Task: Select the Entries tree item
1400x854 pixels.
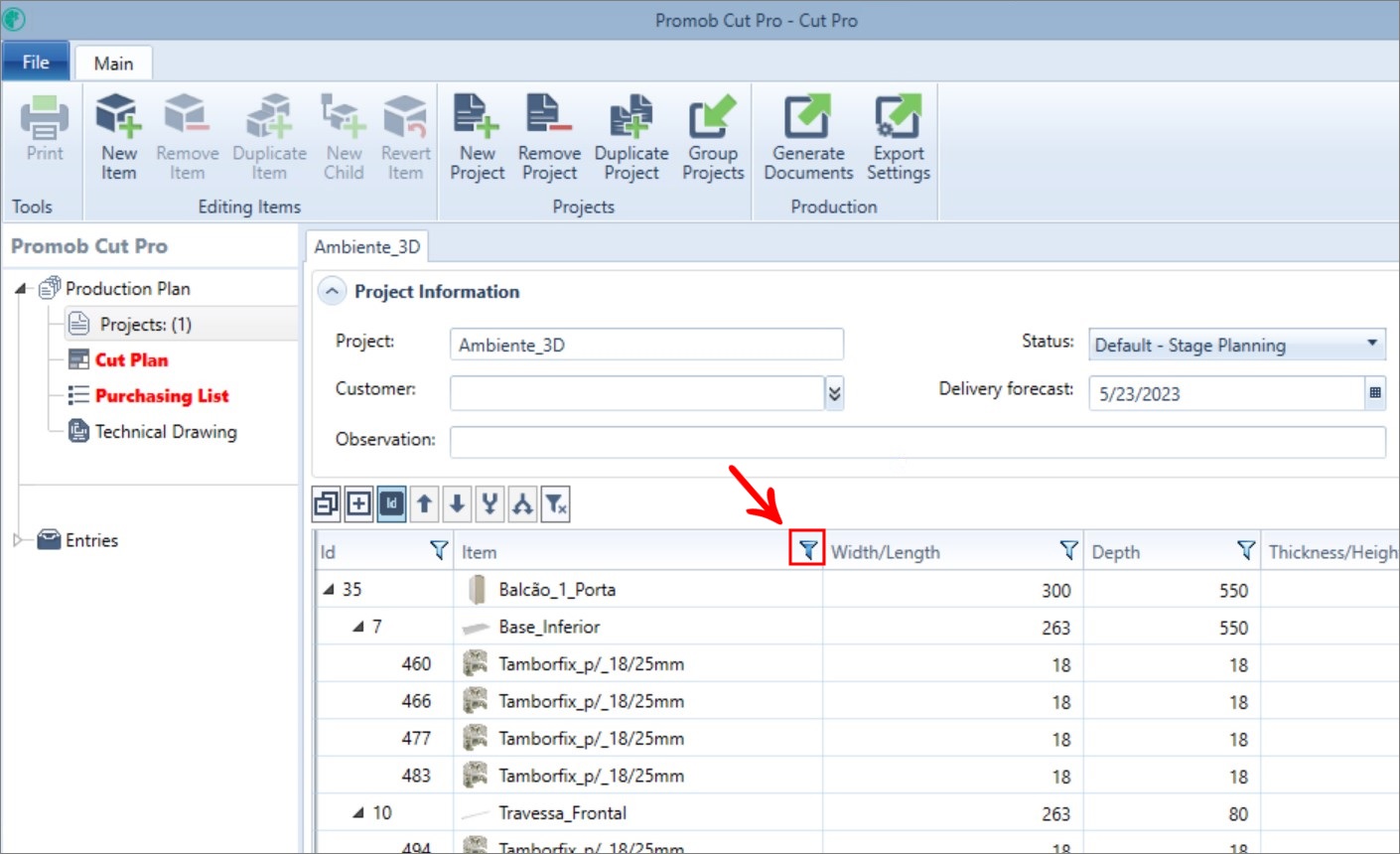Action: pyautogui.click(x=91, y=540)
